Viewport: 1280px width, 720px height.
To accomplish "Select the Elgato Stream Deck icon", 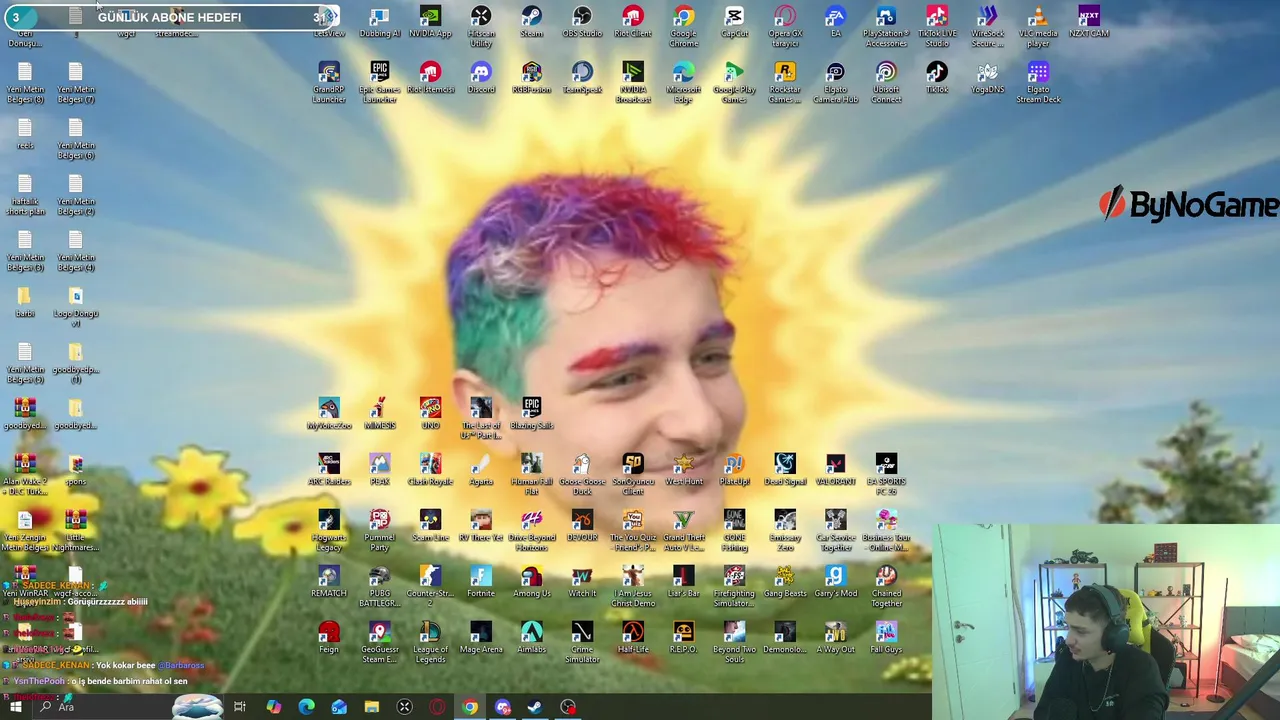I will (x=1038, y=83).
